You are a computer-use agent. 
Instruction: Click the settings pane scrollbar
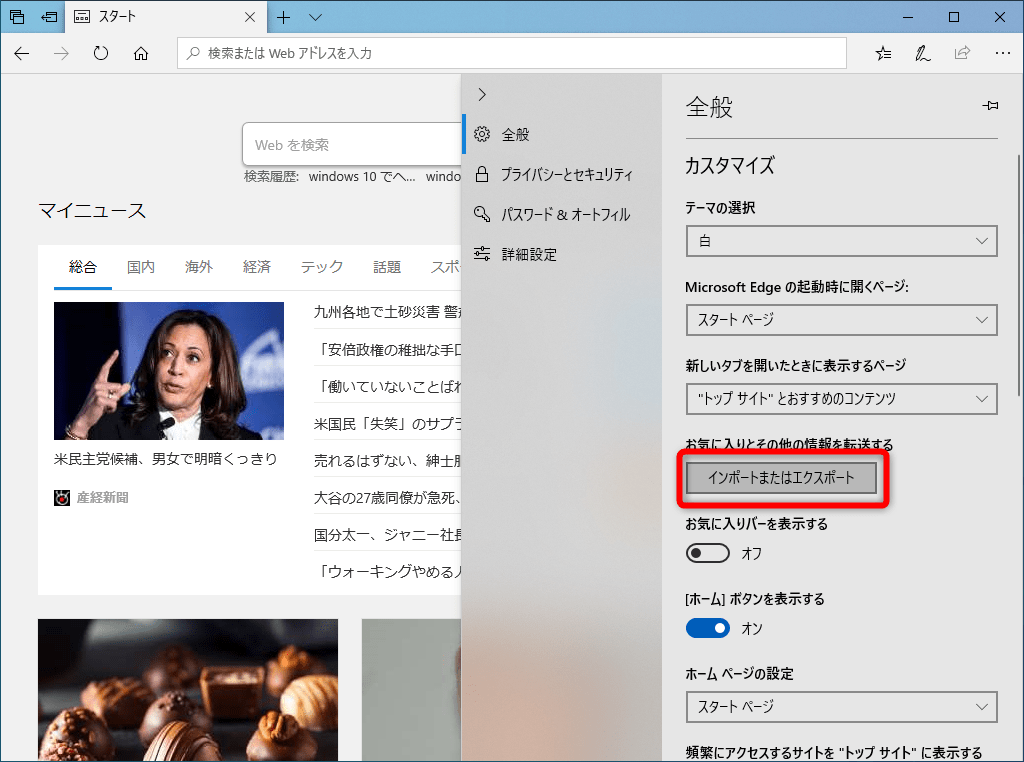click(x=1018, y=275)
